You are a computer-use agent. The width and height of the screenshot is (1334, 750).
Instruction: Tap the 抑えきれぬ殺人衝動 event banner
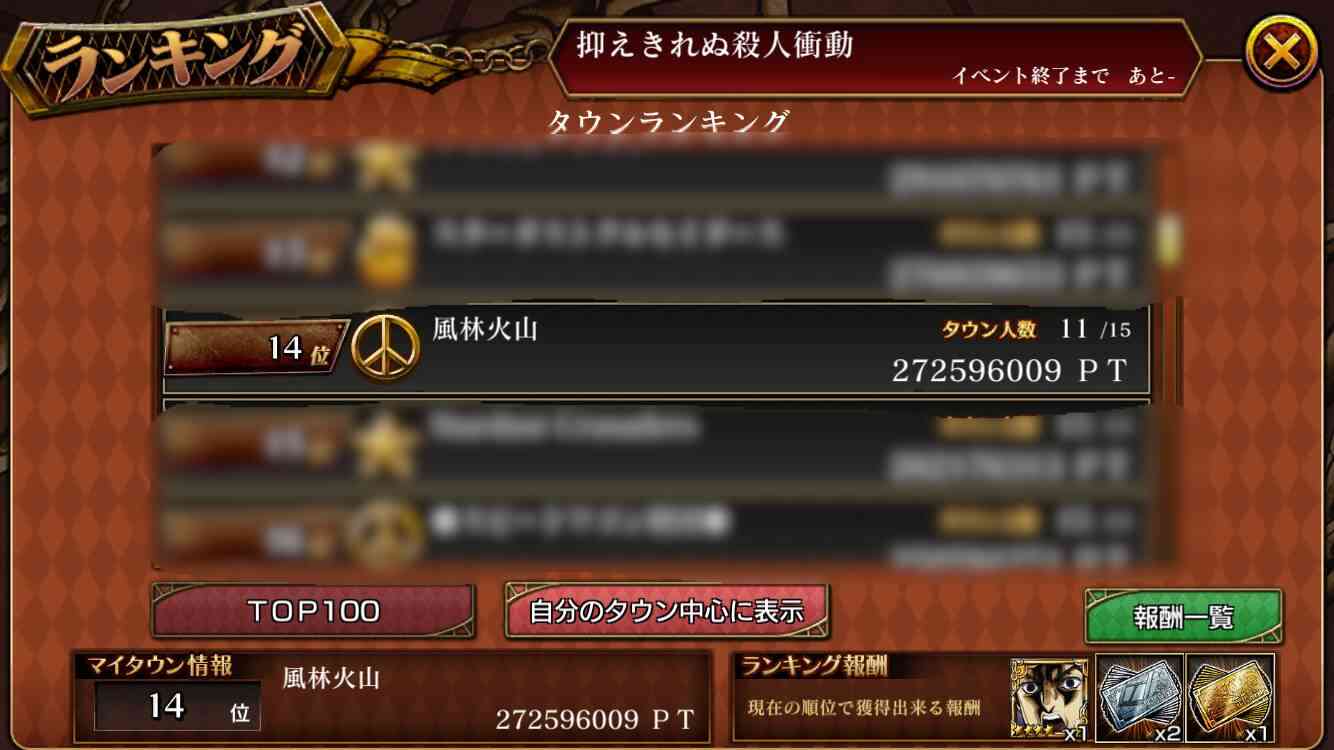pos(874,58)
